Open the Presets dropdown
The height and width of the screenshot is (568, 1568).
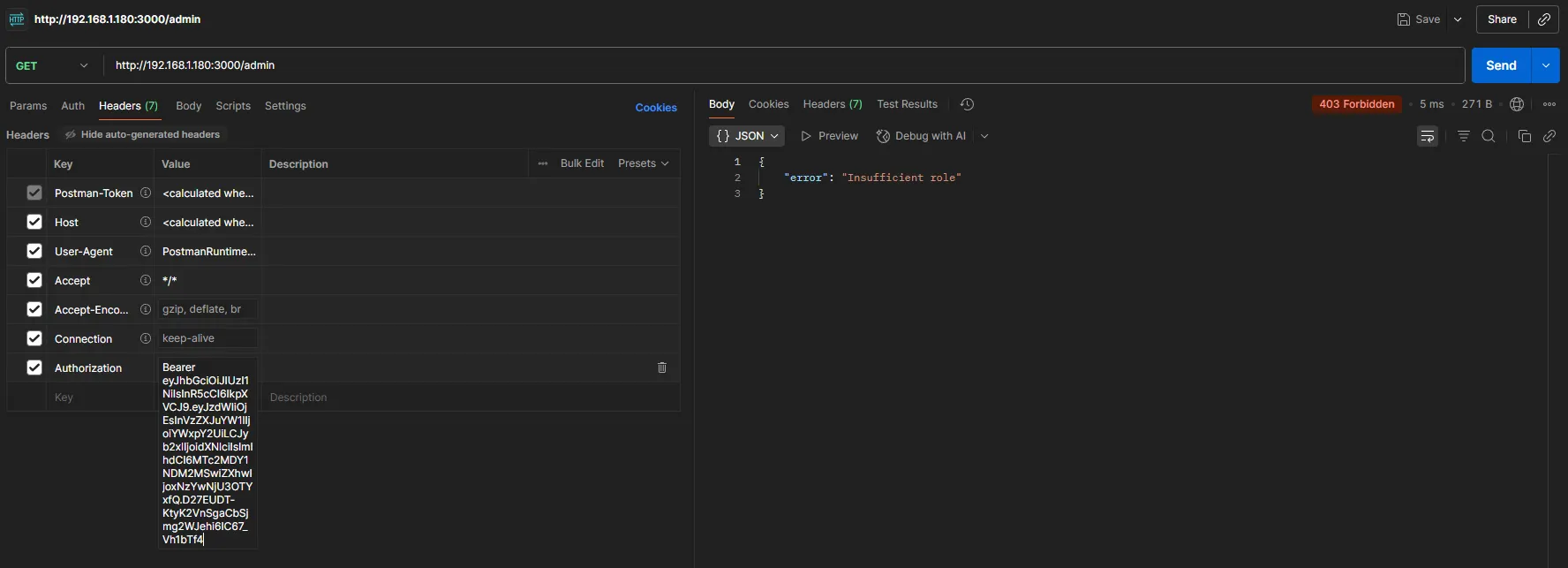[644, 163]
